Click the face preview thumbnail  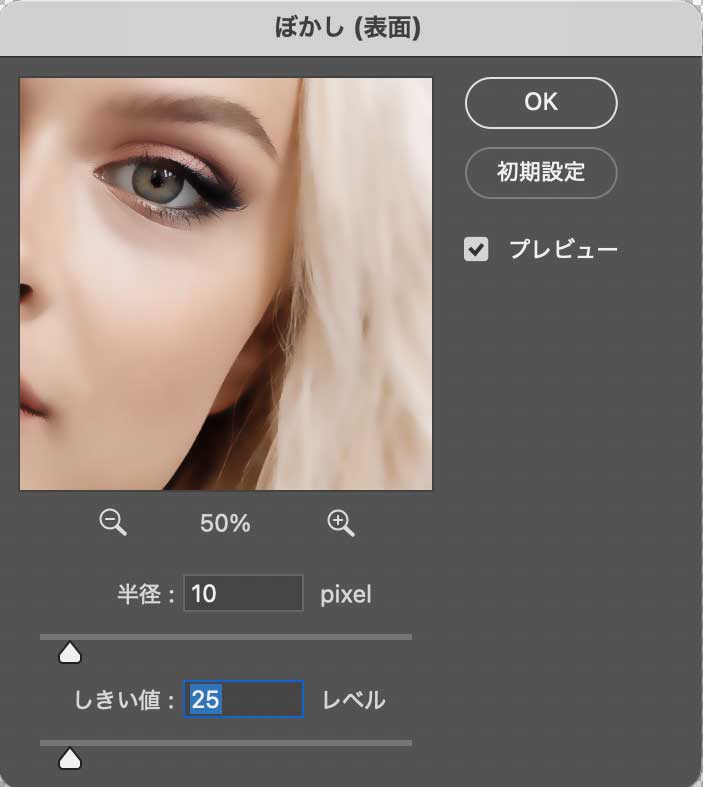point(226,284)
